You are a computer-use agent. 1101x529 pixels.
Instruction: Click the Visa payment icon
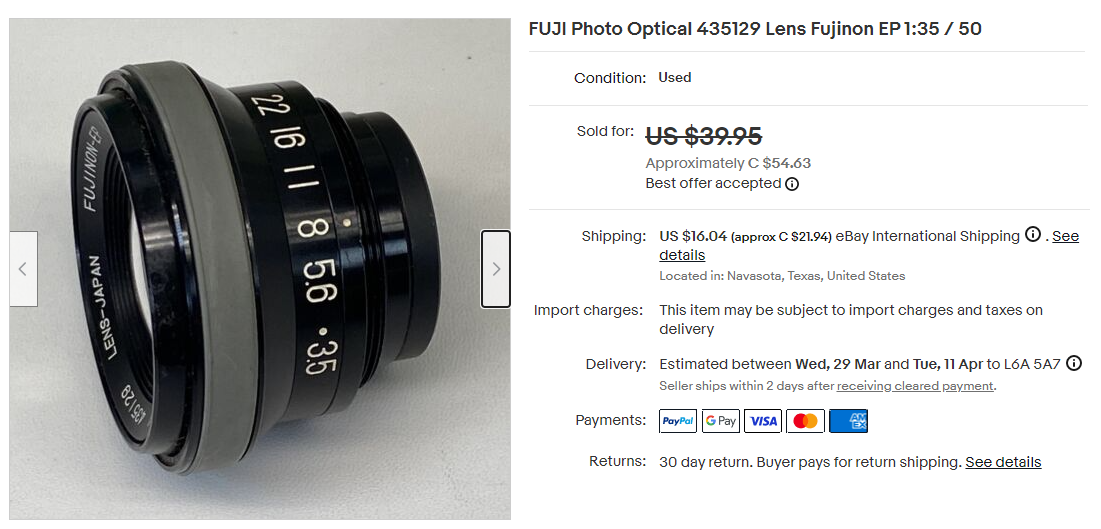763,421
